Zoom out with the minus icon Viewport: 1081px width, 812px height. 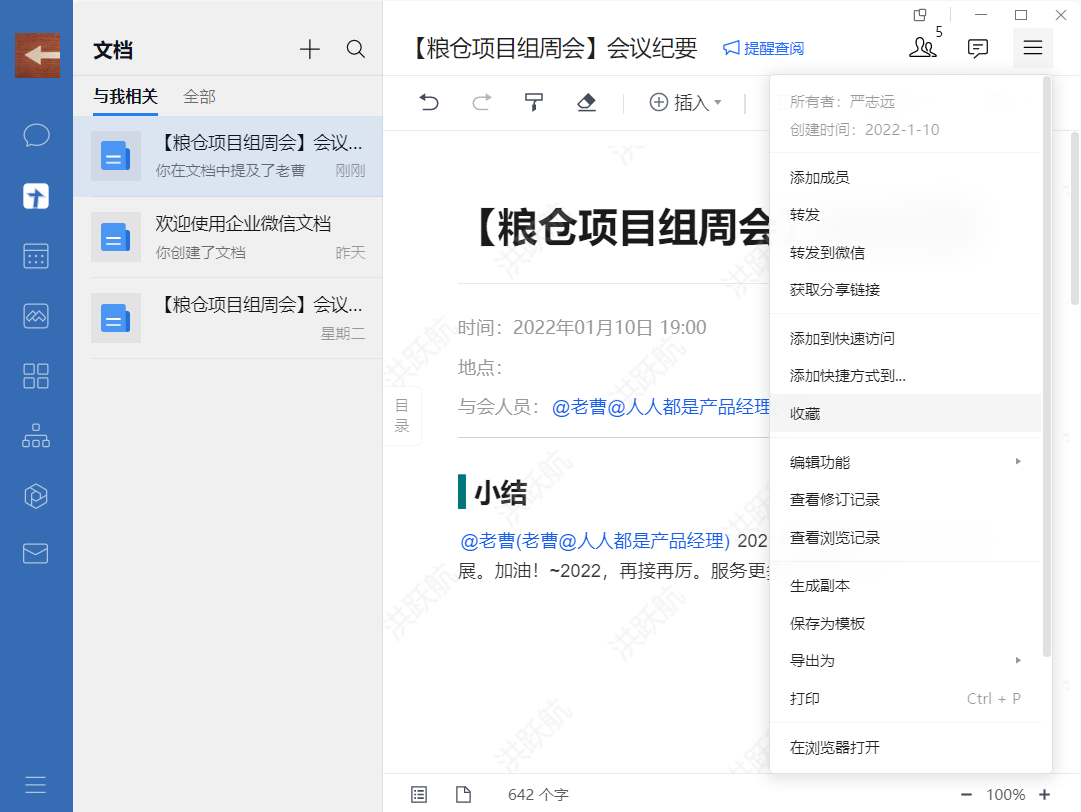966,795
